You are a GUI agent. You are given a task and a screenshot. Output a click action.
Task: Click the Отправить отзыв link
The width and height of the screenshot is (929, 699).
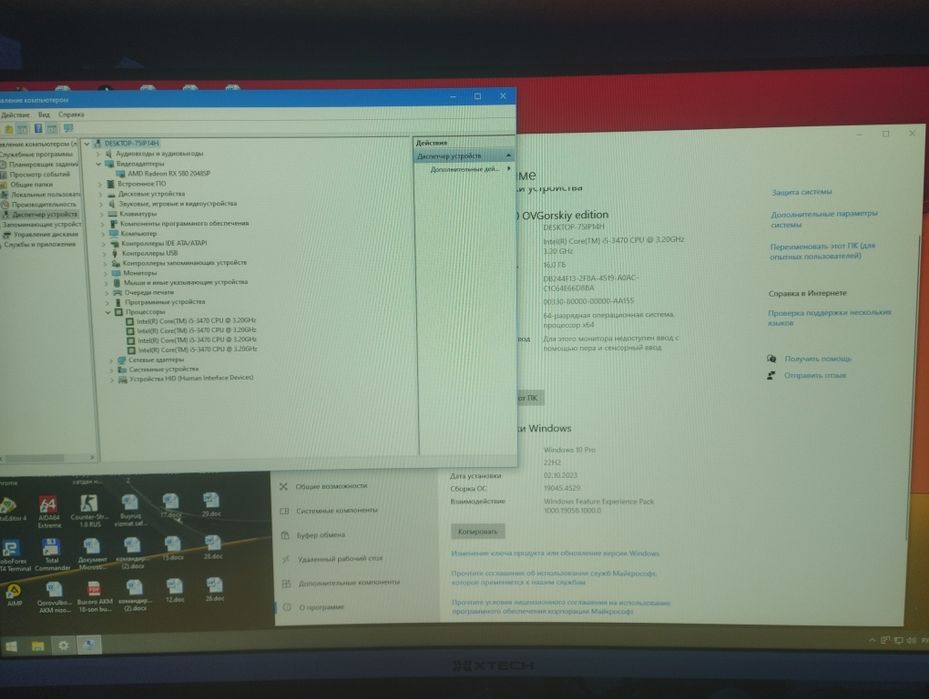tap(815, 375)
